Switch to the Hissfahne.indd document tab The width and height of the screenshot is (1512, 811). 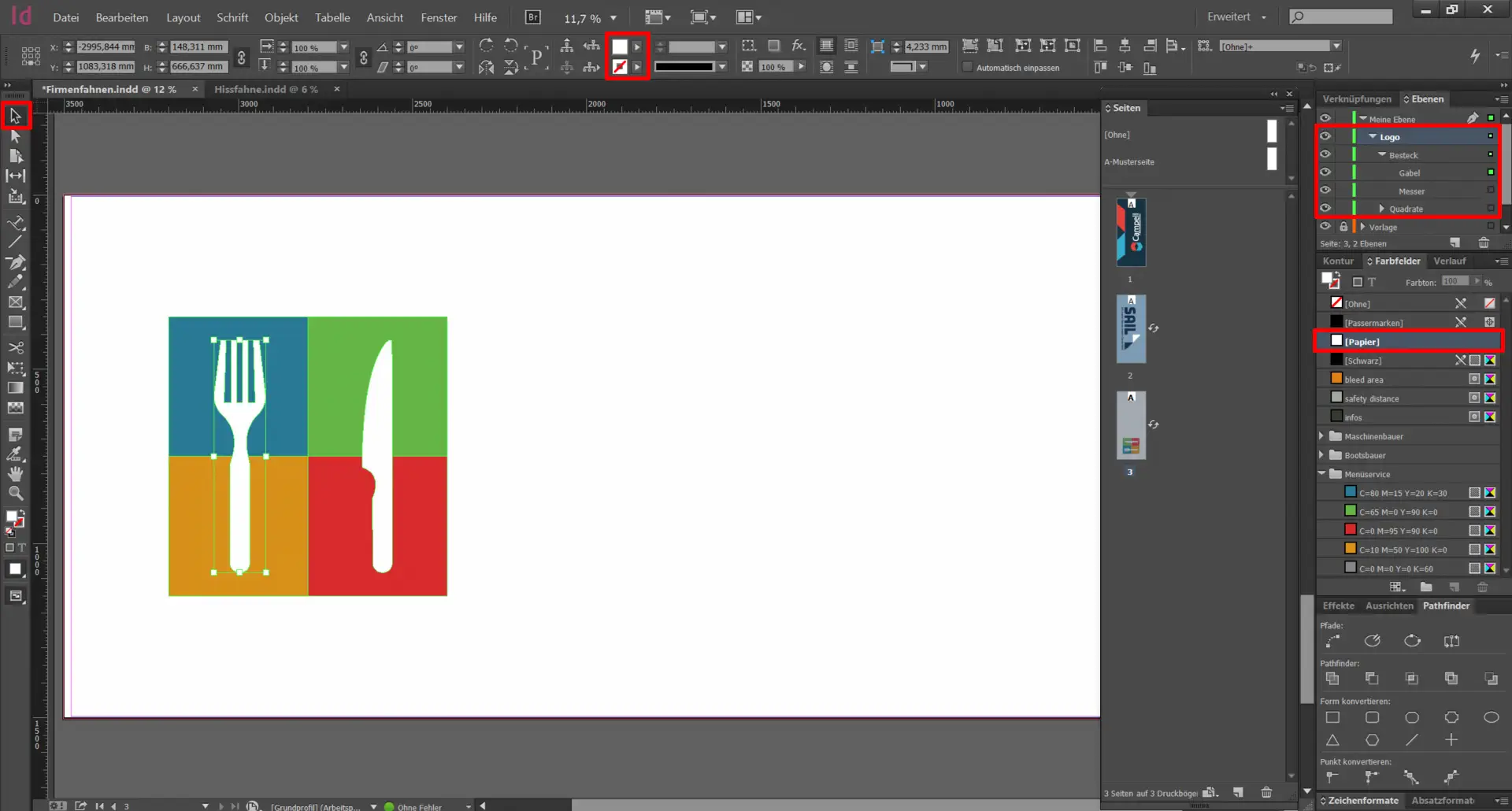[266, 89]
